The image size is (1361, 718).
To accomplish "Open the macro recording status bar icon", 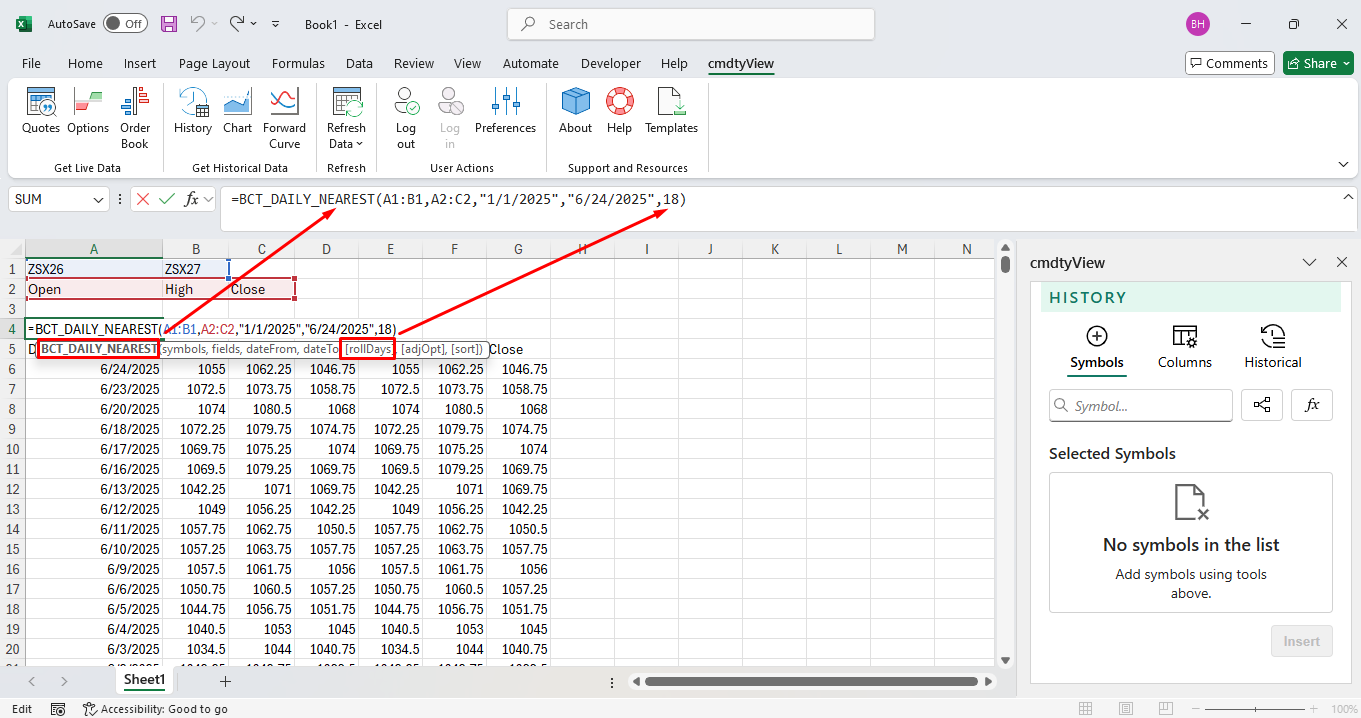I will click(x=58, y=709).
